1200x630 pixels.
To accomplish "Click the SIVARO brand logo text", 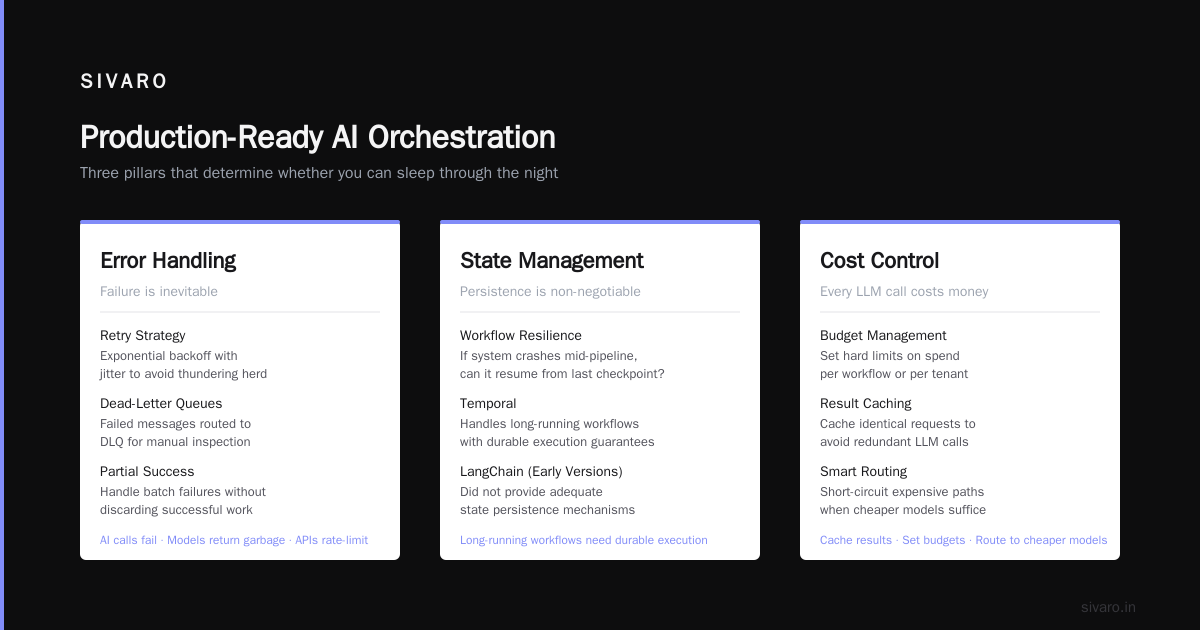I will (x=124, y=82).
